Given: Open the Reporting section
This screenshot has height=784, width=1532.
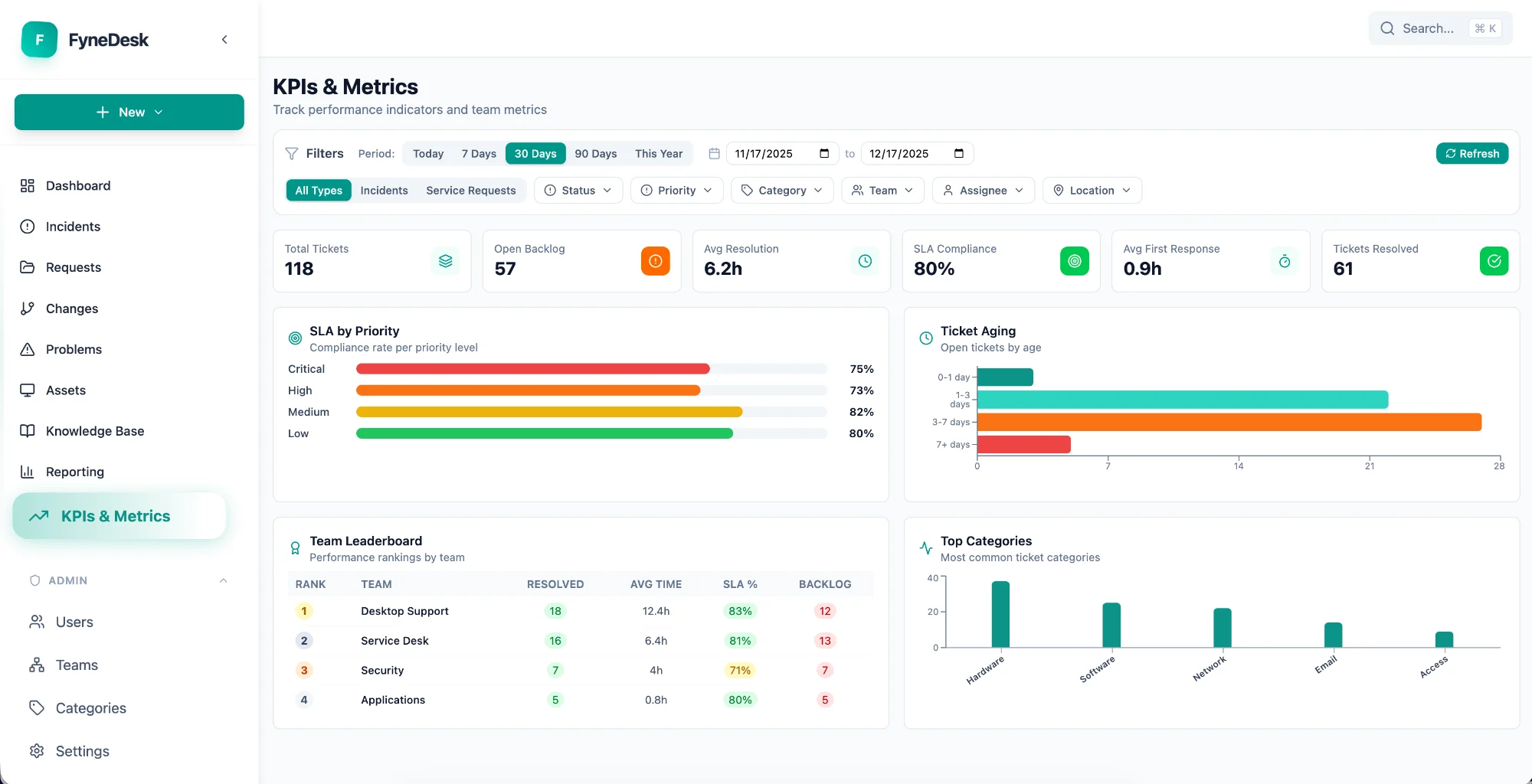Looking at the screenshot, I should pyautogui.click(x=74, y=472).
